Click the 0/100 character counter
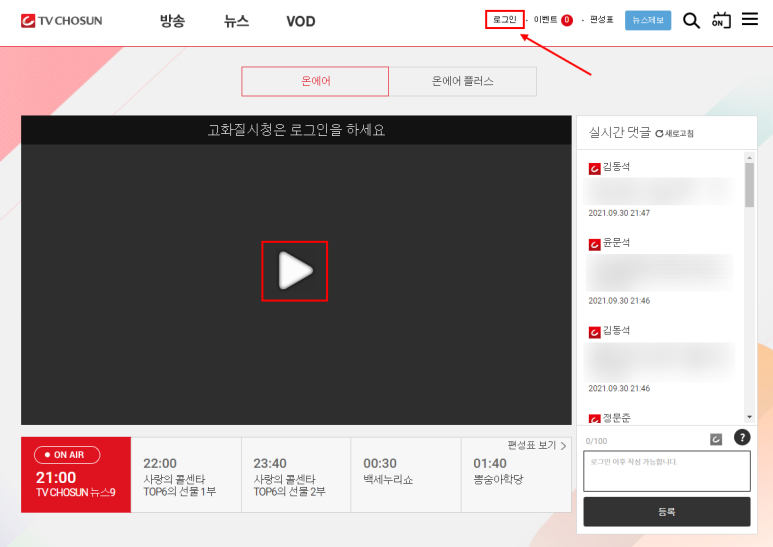This screenshot has width=773, height=547. pyautogui.click(x=596, y=441)
